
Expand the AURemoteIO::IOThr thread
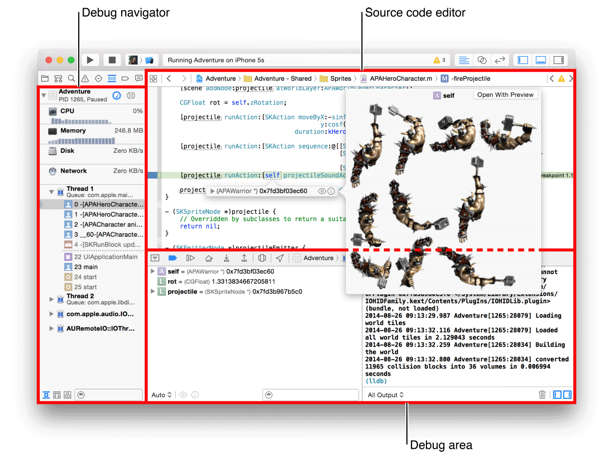pos(51,329)
